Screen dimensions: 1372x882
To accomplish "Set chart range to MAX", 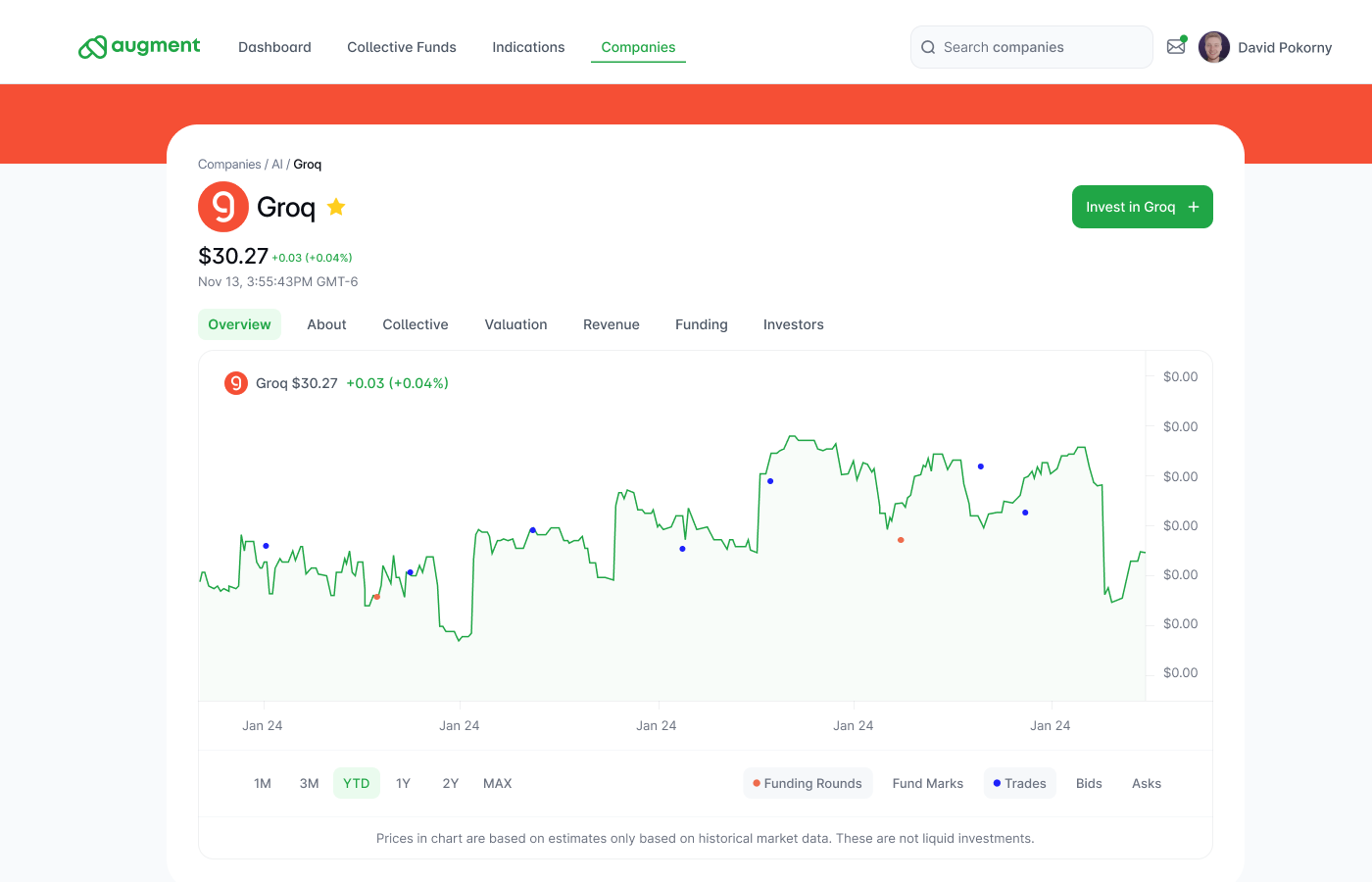I will (x=498, y=783).
